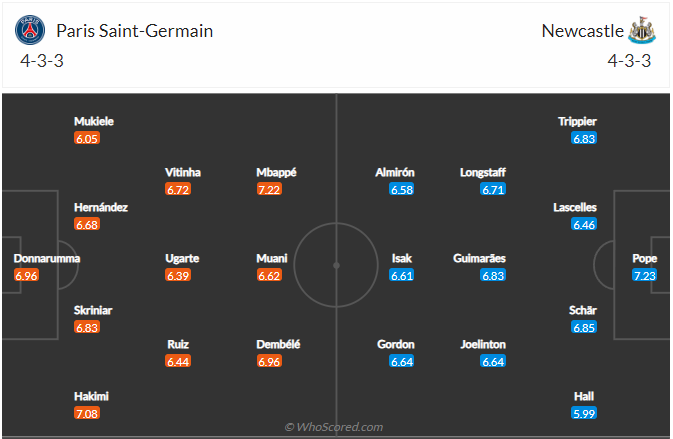Viewport: 673px width, 439px height.
Task: Select player Skriniar on the pitch
Action: [x=93, y=310]
